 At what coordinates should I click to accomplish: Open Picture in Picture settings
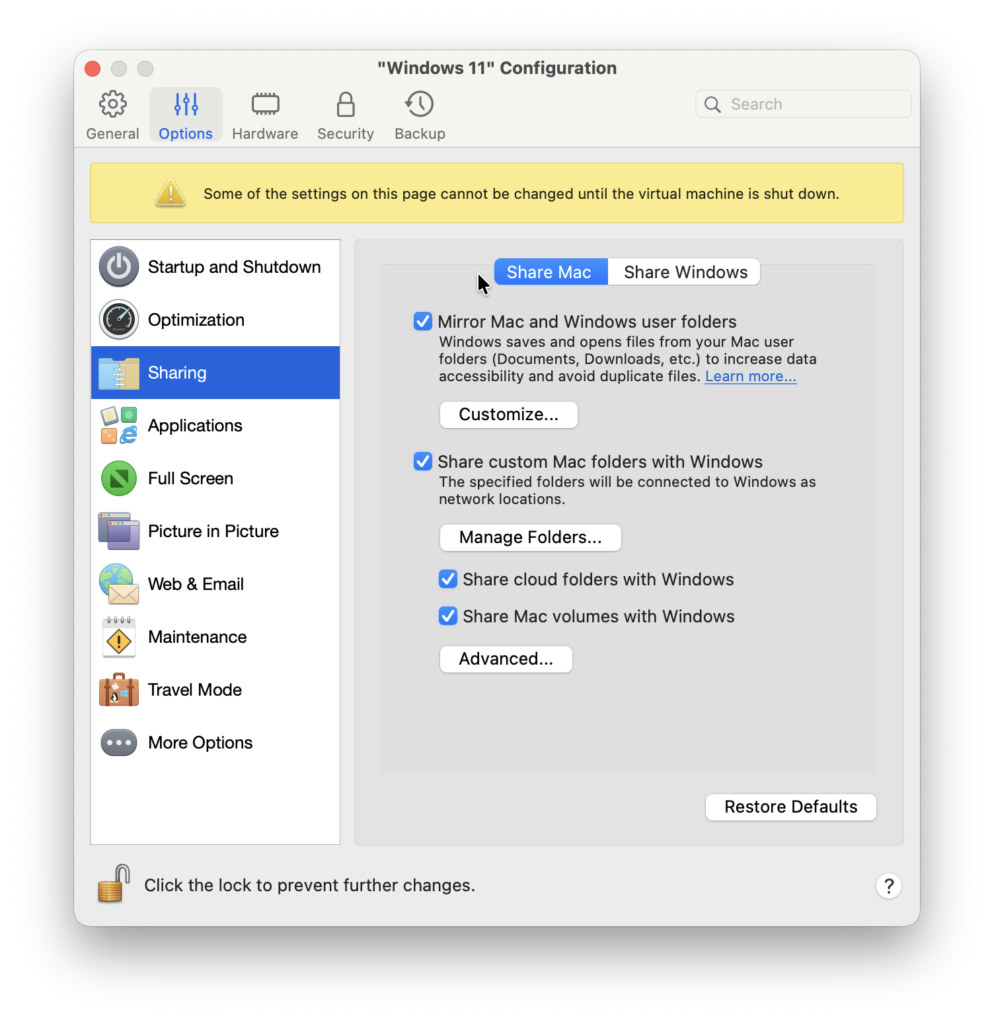(216, 531)
